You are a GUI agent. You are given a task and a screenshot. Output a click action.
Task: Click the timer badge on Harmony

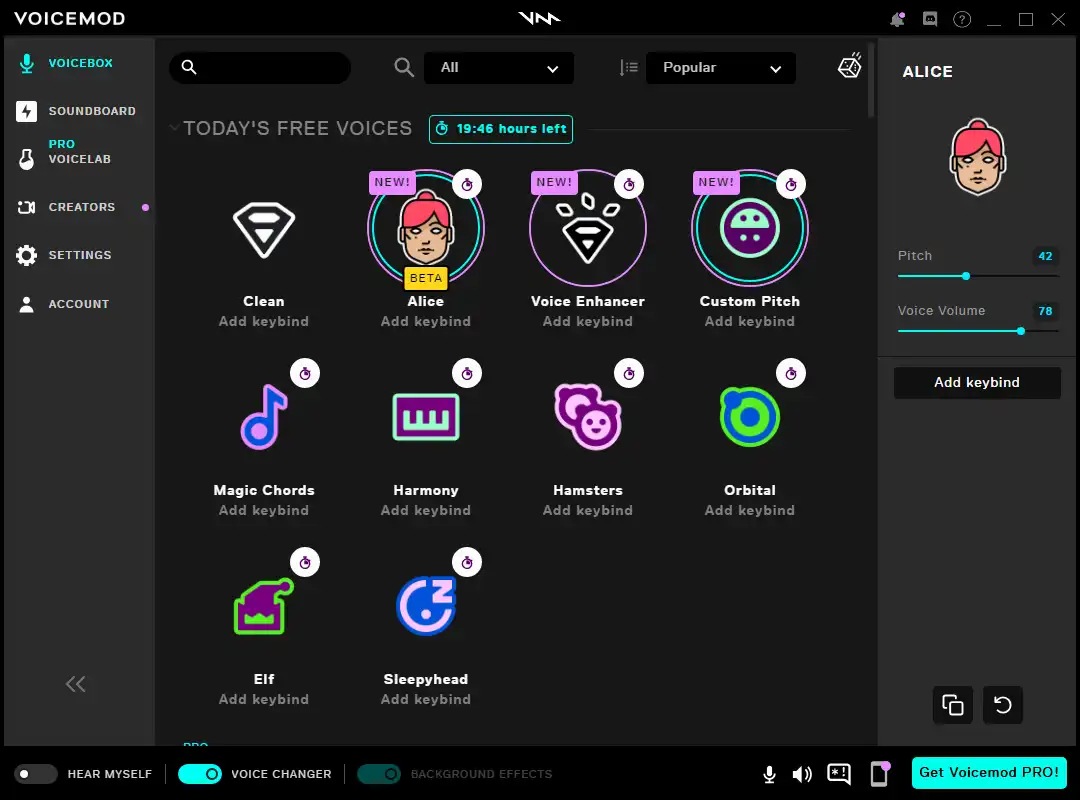pyautogui.click(x=467, y=373)
